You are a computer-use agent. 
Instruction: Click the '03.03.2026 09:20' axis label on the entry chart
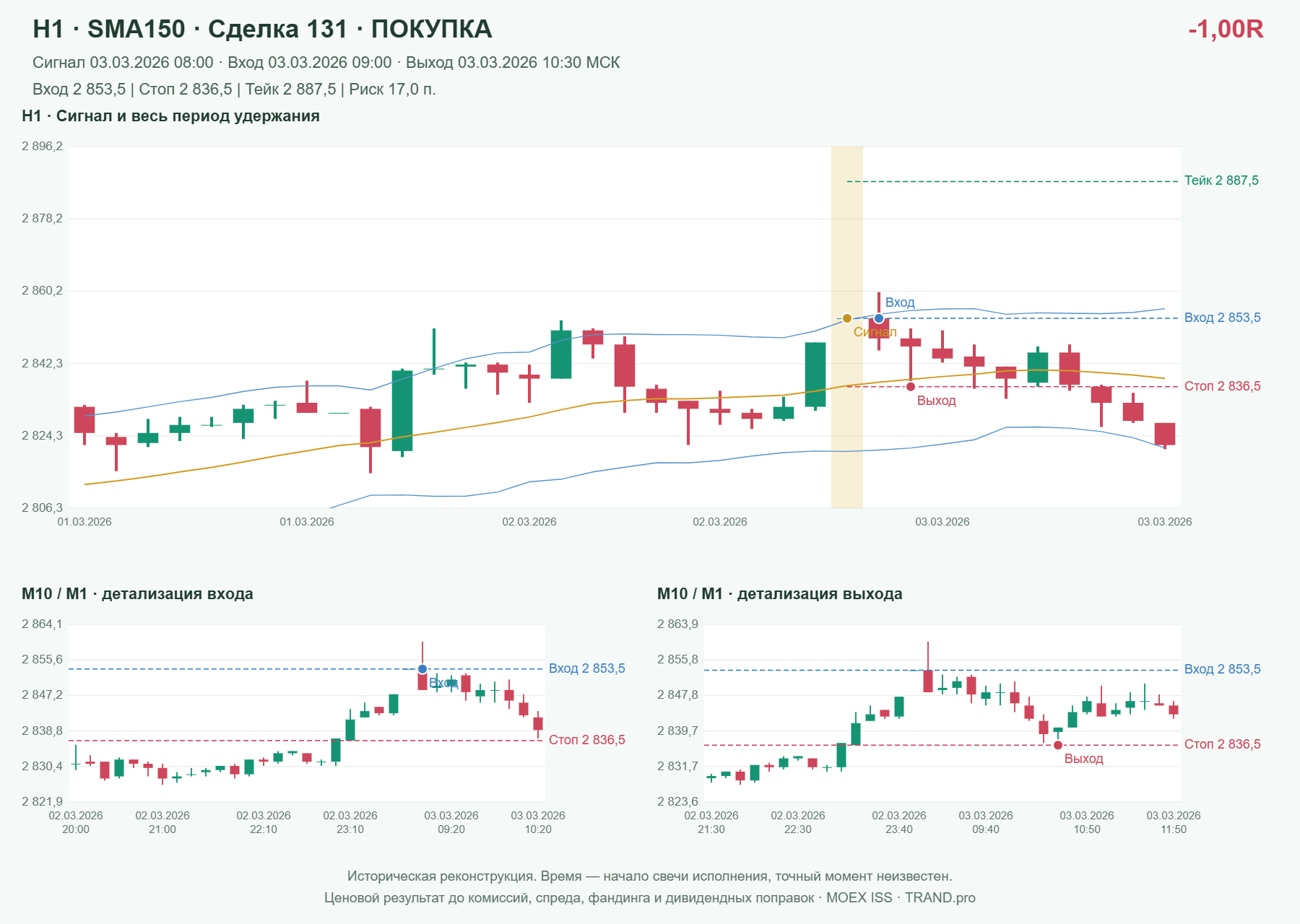[451, 822]
